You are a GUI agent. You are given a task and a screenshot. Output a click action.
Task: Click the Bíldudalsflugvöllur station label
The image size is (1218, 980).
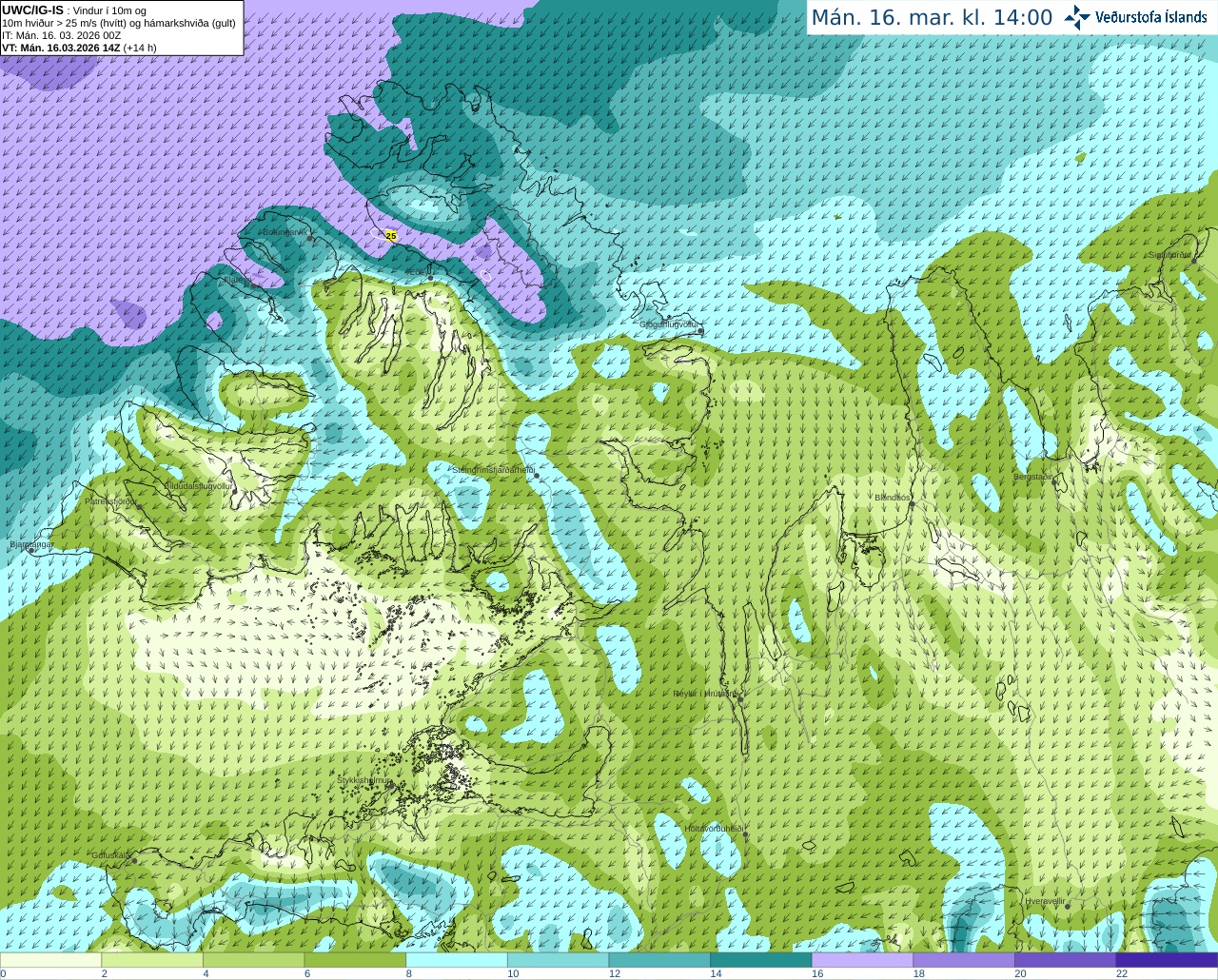click(x=199, y=485)
